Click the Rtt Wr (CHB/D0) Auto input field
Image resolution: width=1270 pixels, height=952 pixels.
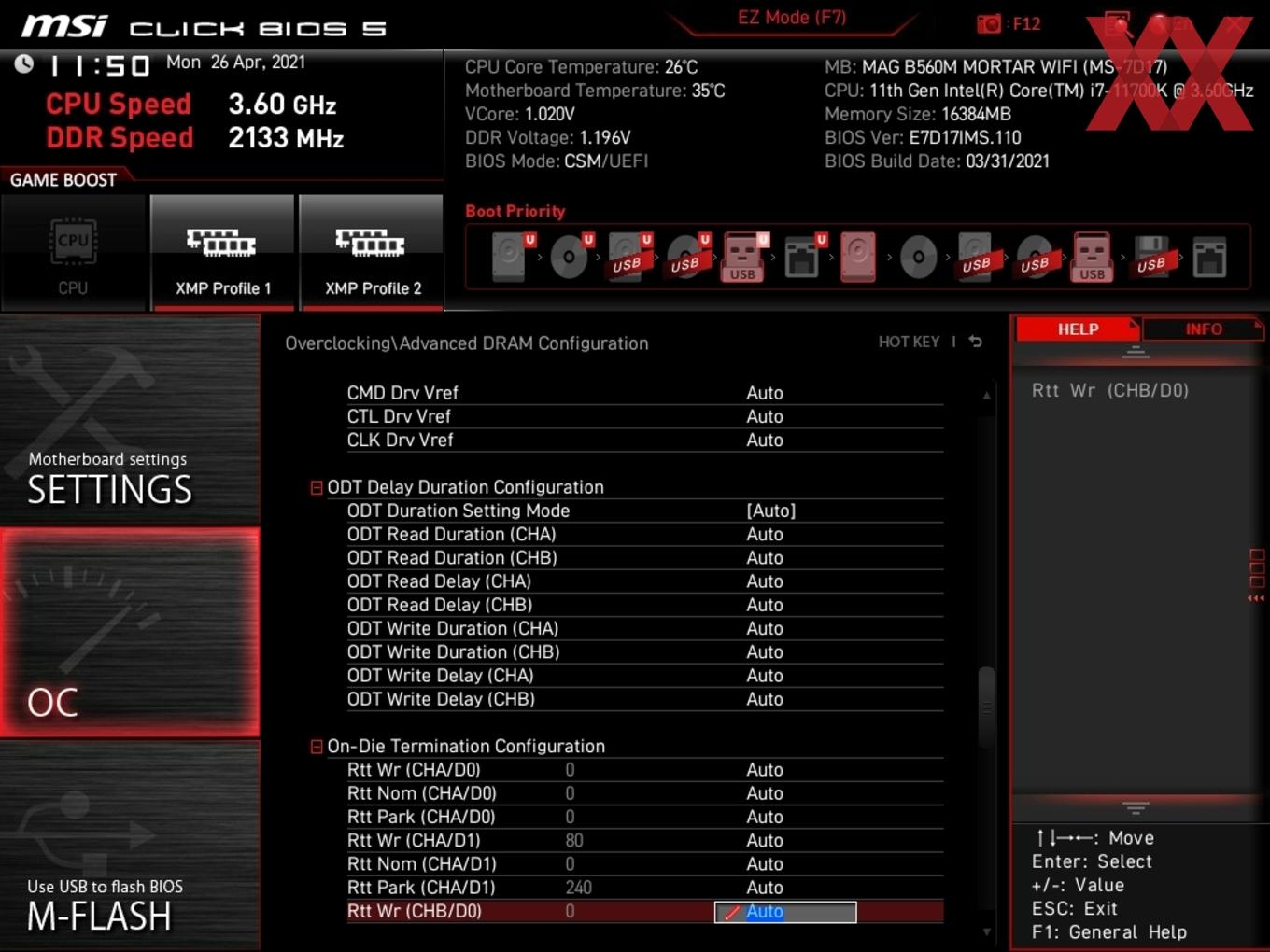pos(785,912)
